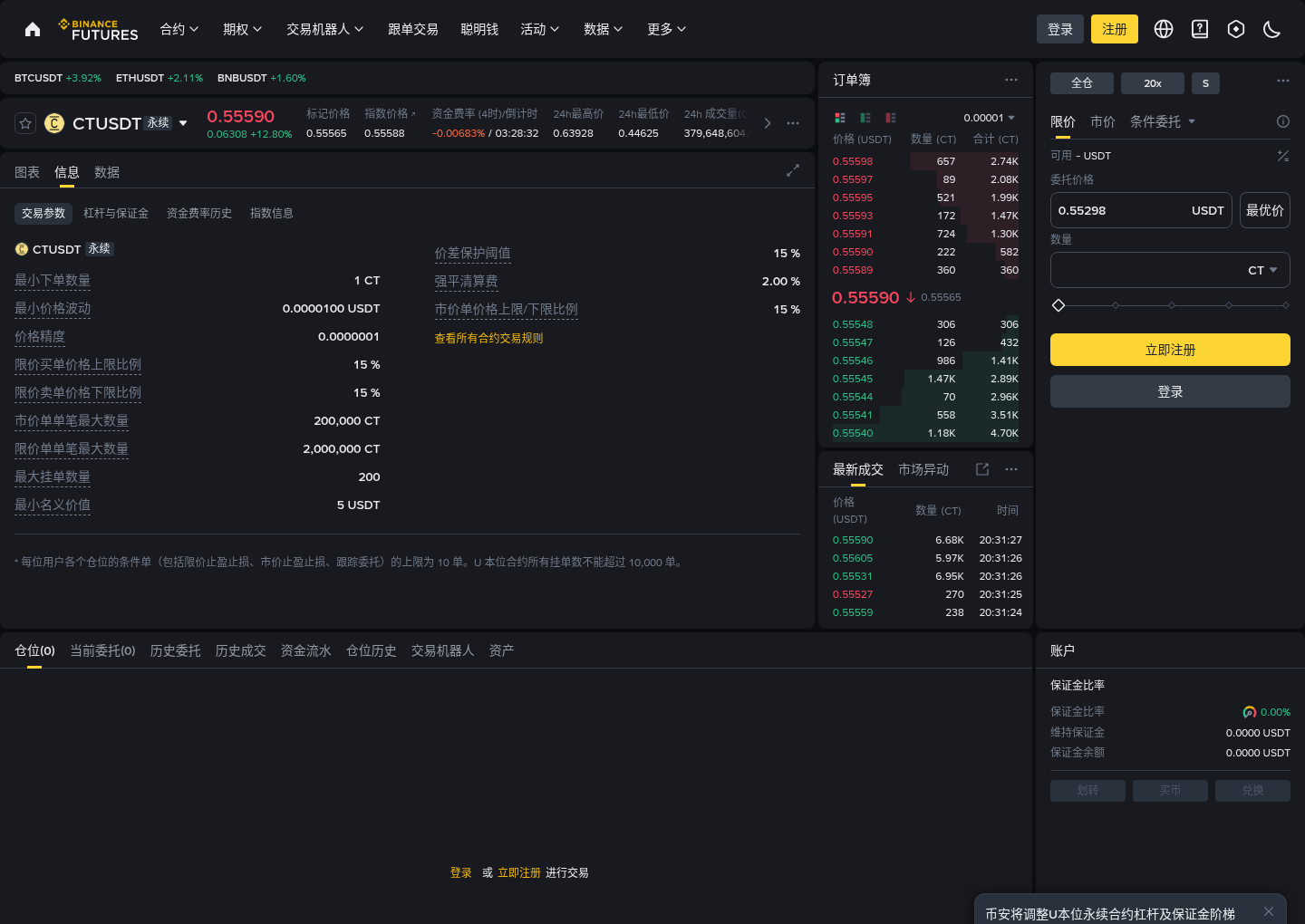Go to 聪明钱 page
This screenshot has width=1305, height=924.
click(479, 29)
